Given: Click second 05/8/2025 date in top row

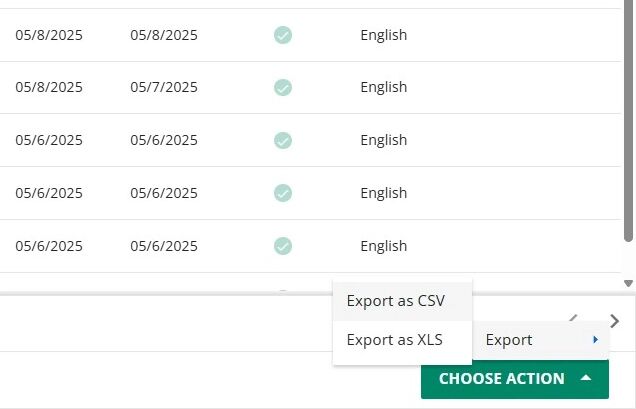Looking at the screenshot, I should (164, 35).
